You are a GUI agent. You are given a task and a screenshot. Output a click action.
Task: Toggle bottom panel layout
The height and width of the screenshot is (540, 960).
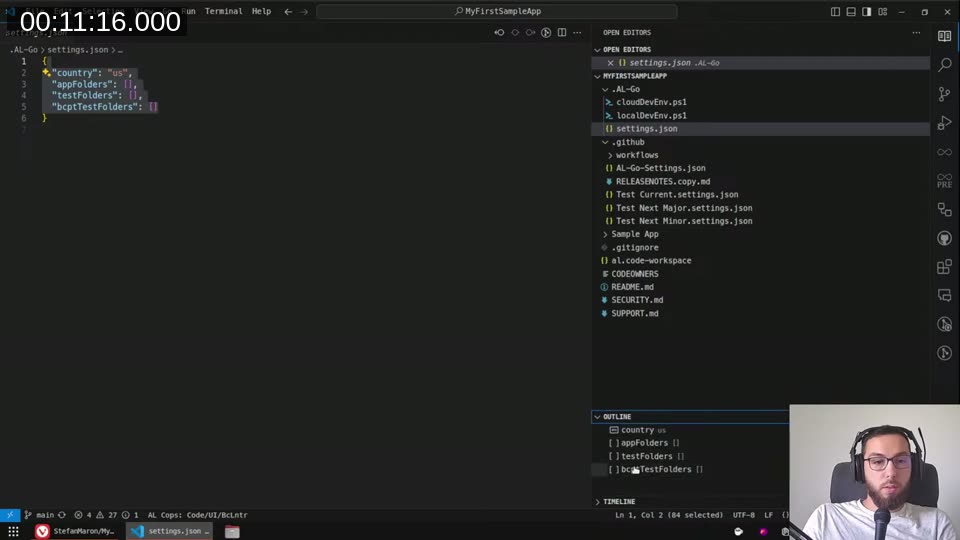coord(851,11)
